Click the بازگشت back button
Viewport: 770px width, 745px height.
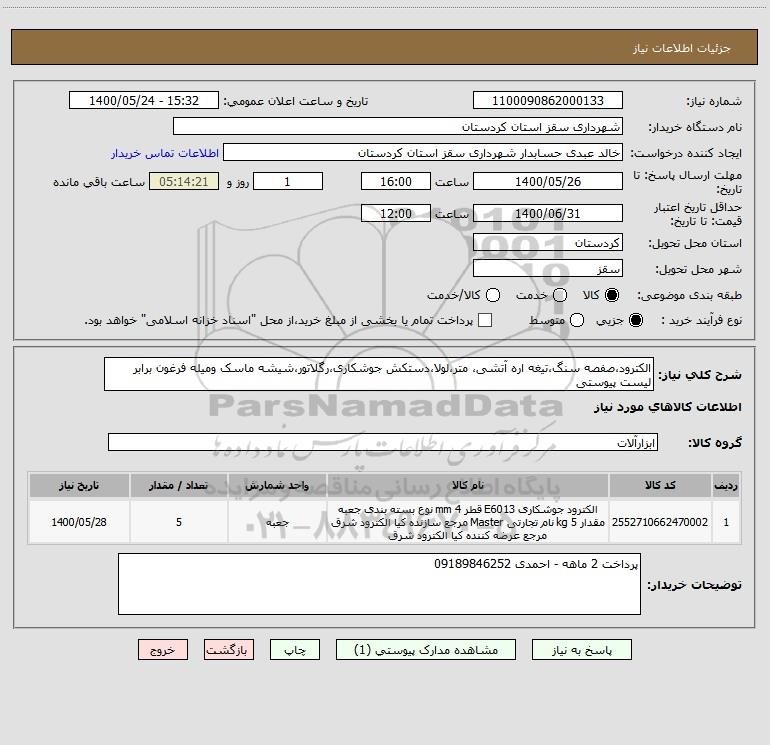(229, 650)
